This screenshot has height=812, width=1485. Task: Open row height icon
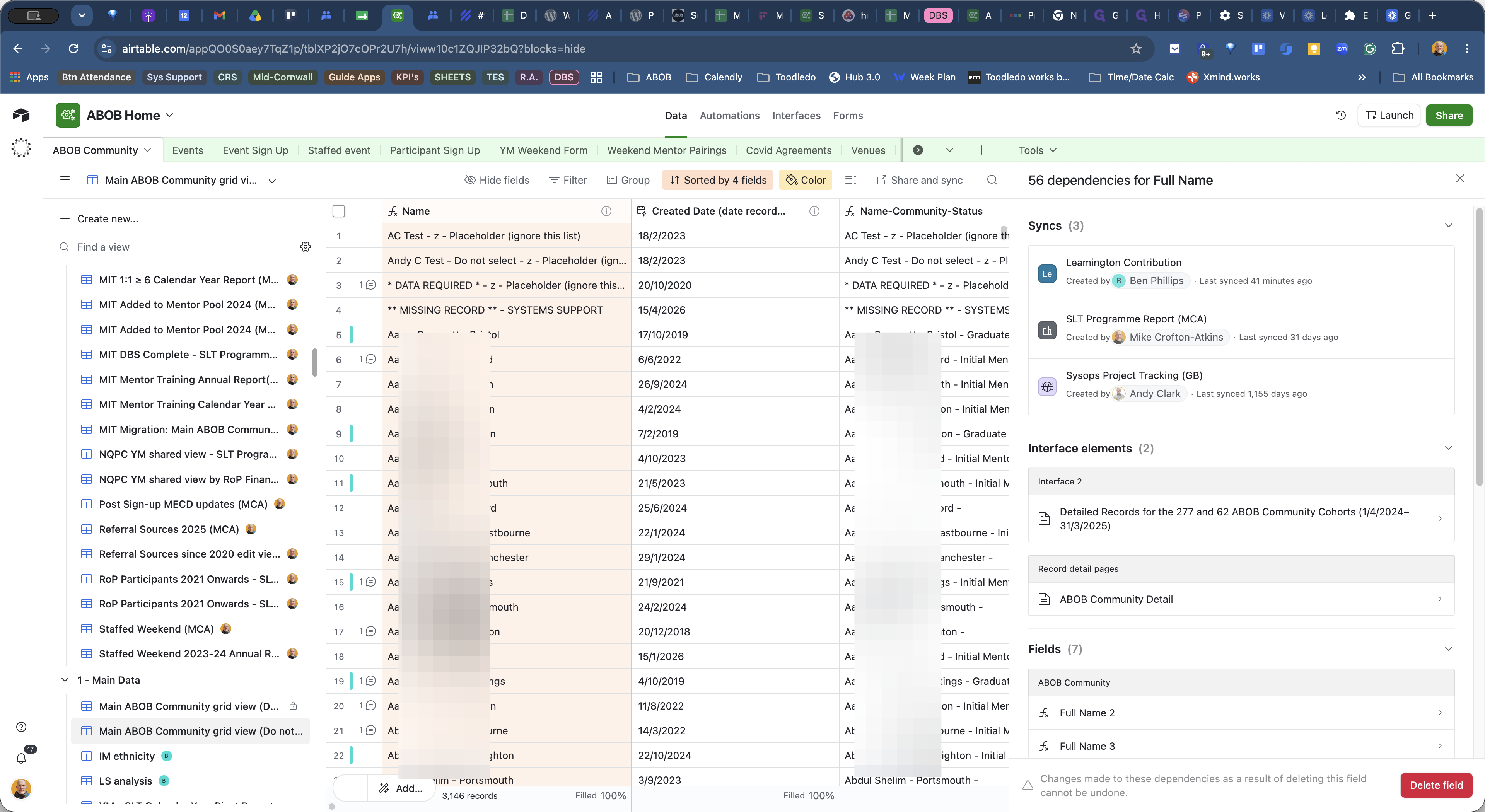(x=850, y=180)
